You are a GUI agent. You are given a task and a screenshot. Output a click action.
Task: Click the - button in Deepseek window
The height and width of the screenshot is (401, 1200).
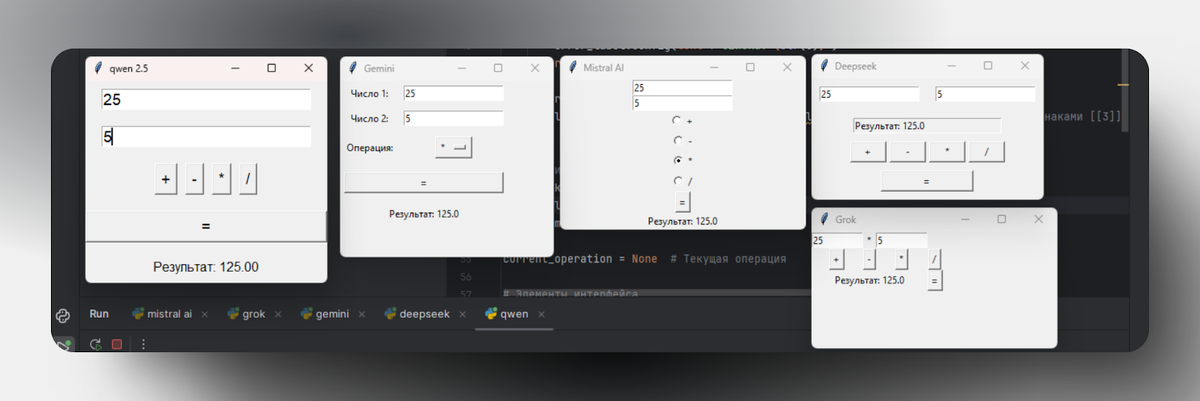coord(907,152)
